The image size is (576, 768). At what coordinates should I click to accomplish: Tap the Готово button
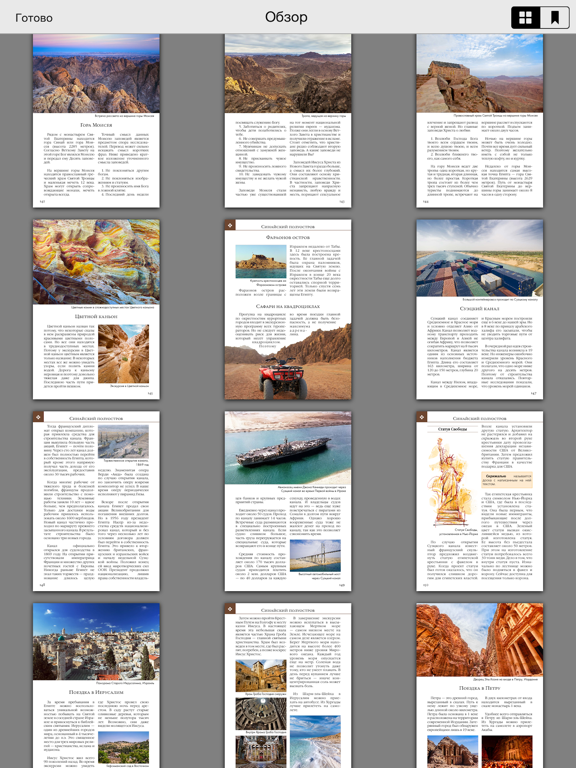tap(34, 18)
